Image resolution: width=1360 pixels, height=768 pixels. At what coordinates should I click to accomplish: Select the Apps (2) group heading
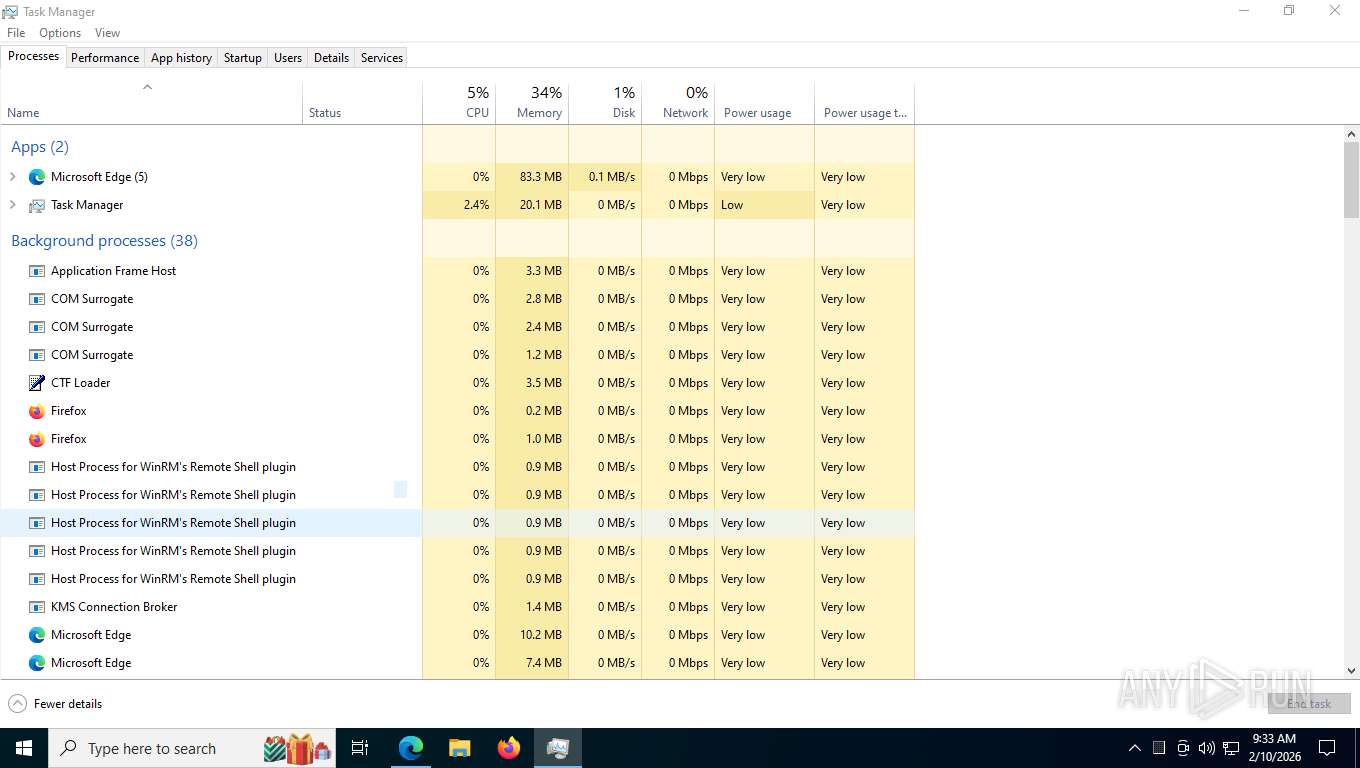(x=40, y=147)
